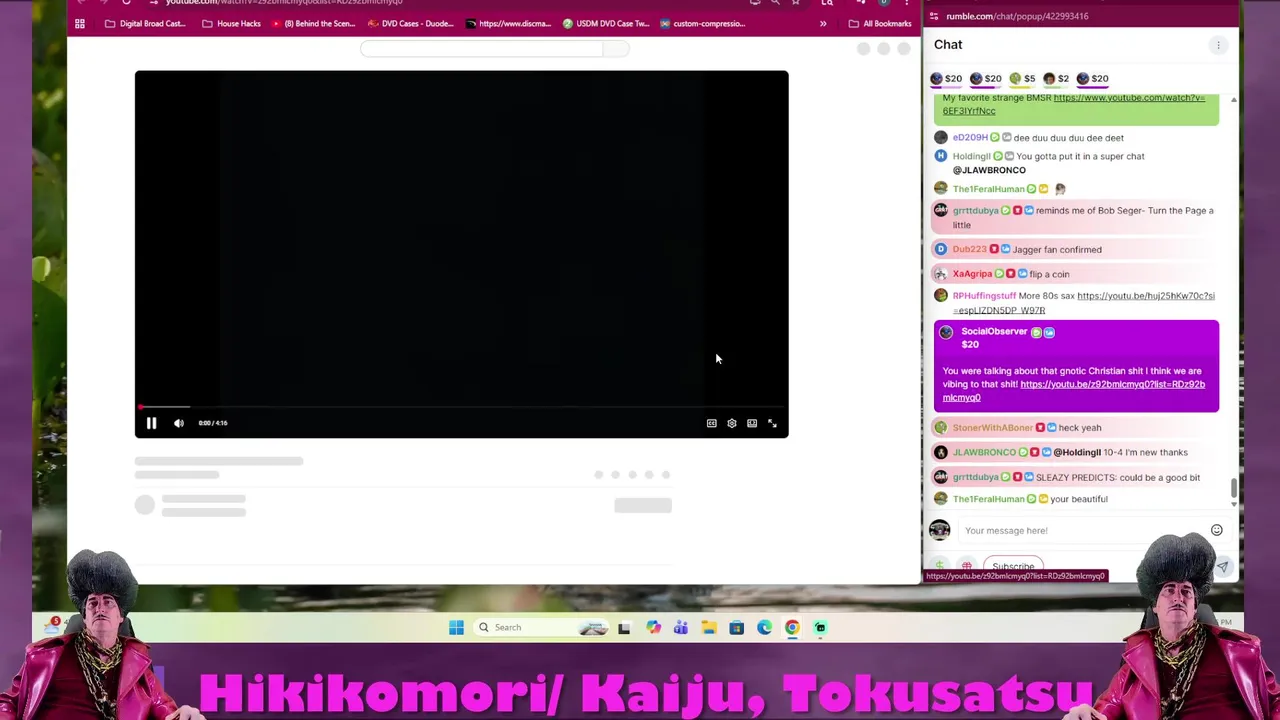Open the custom-compression bookmark
1280x720 pixels.
[702, 23]
